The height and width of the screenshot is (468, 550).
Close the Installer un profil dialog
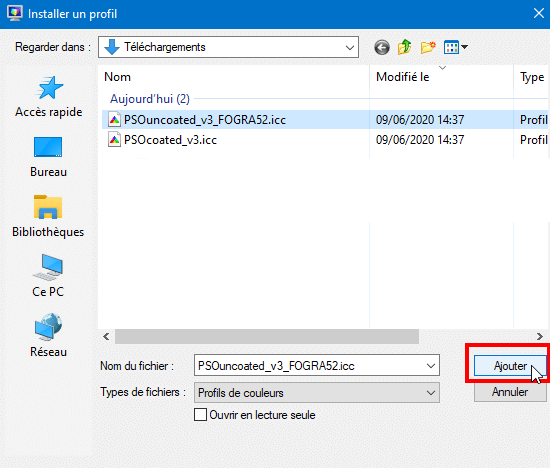click(x=538, y=13)
